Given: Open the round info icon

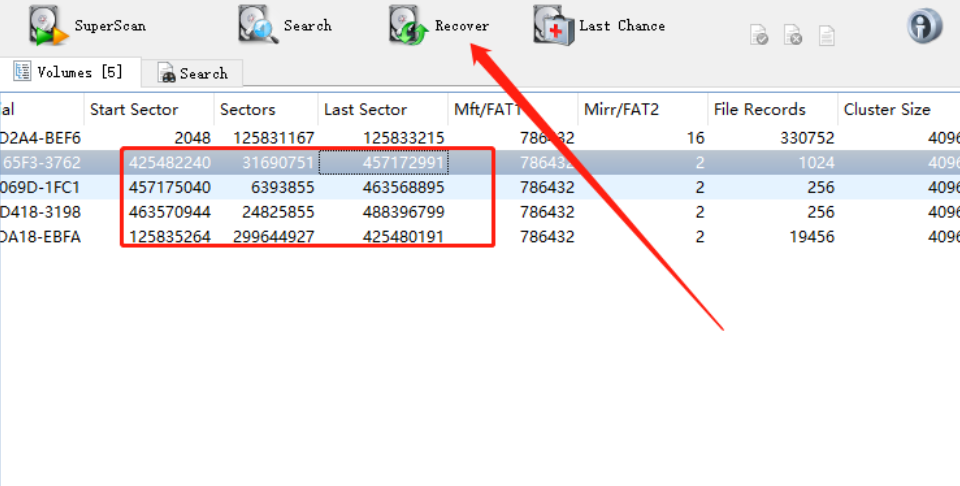Looking at the screenshot, I should tap(924, 25).
